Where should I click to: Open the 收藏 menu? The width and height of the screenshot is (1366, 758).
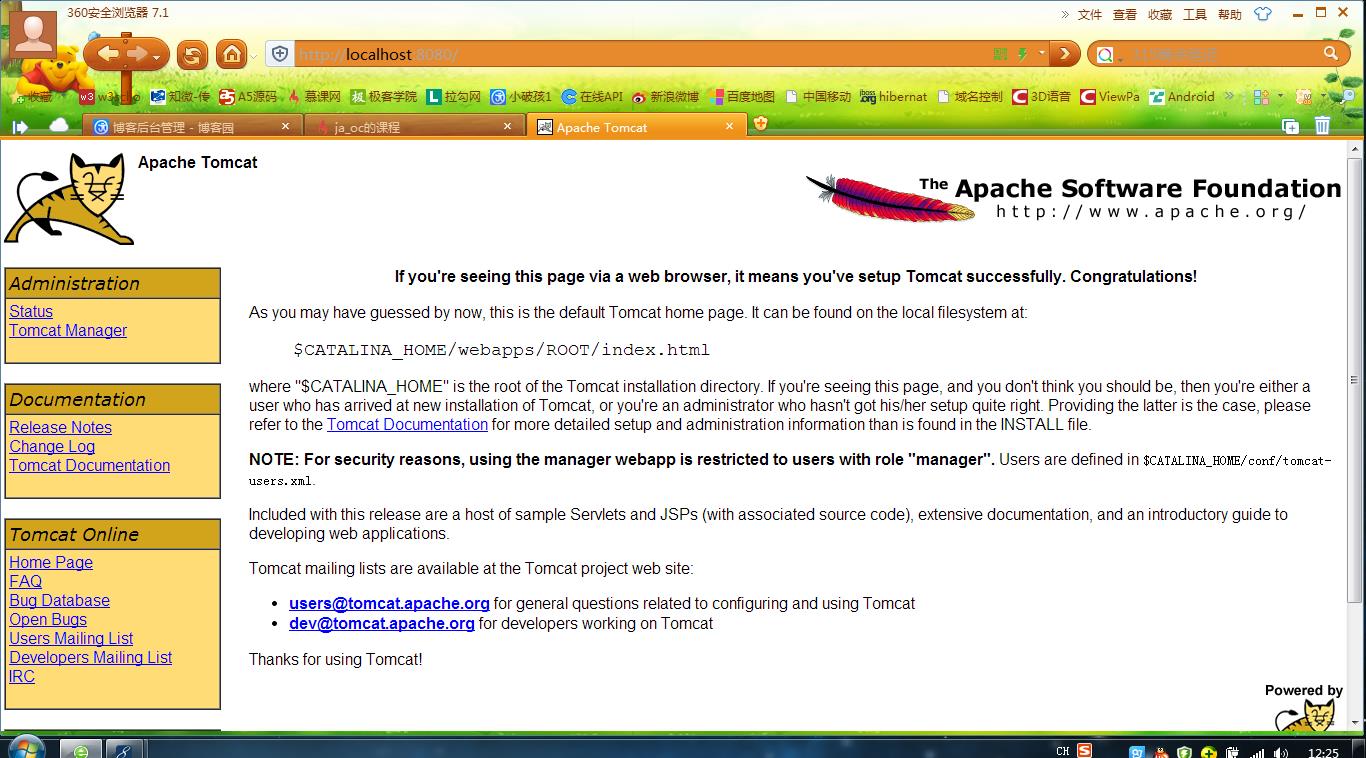1160,14
